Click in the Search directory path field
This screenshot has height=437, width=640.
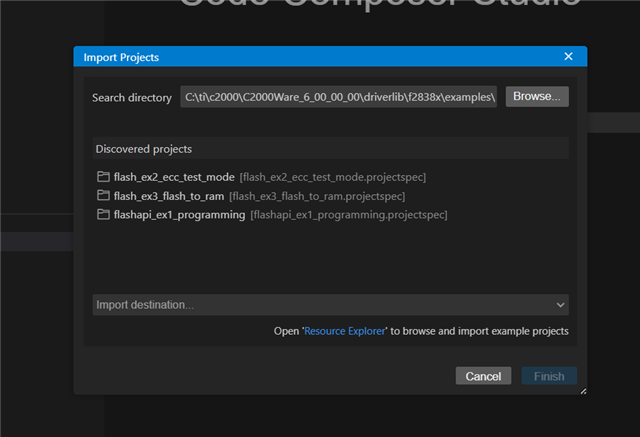(338, 97)
